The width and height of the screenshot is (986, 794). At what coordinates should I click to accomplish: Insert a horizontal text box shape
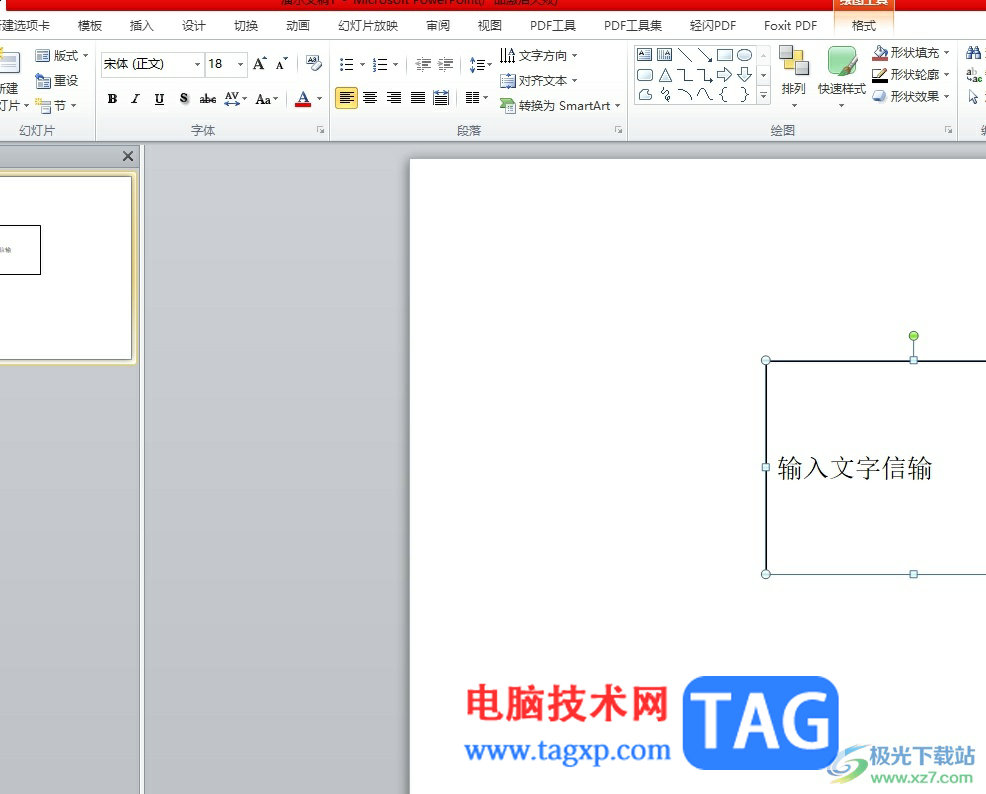[645, 55]
